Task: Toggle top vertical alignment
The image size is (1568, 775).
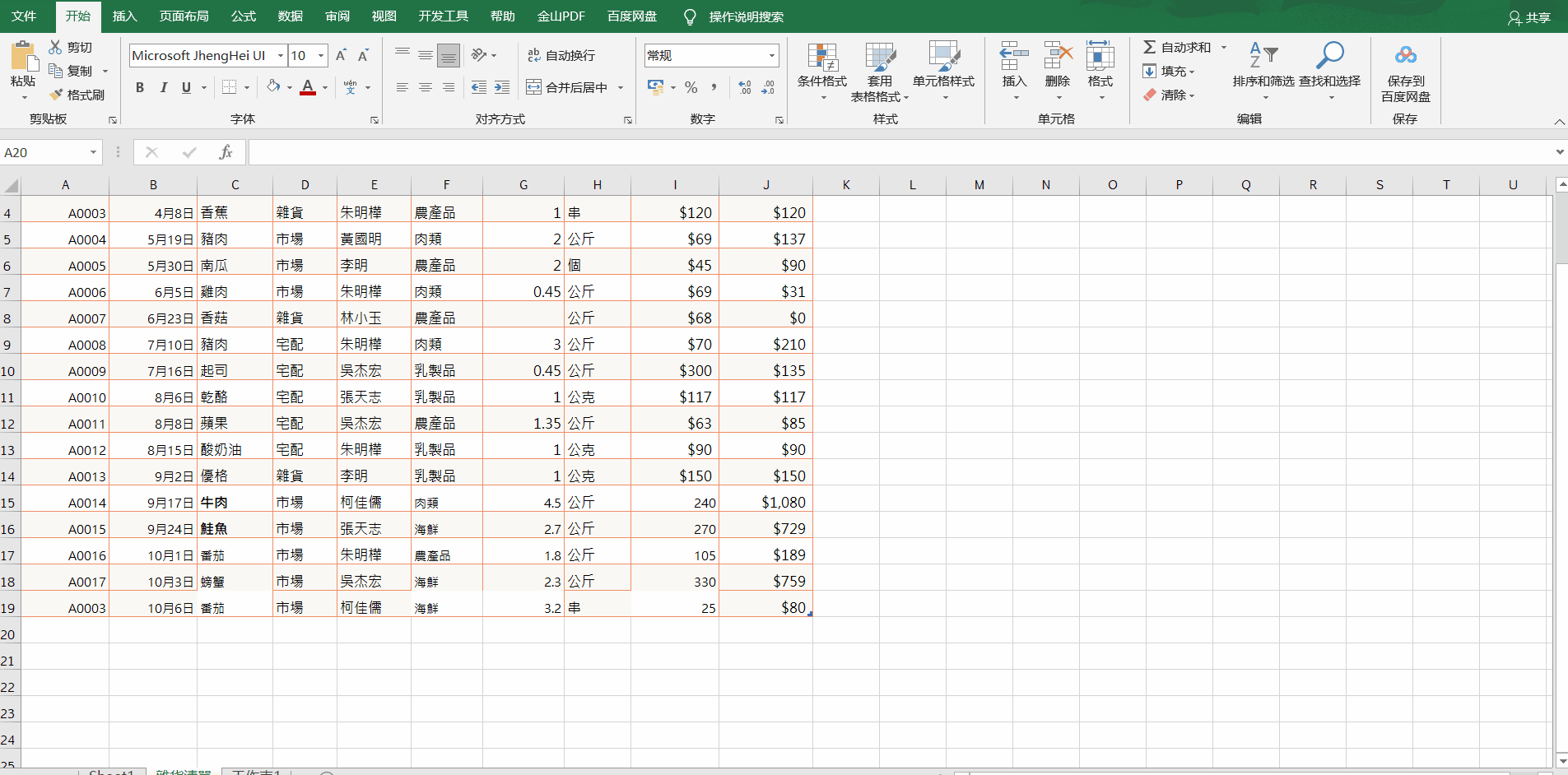Action: coord(402,55)
